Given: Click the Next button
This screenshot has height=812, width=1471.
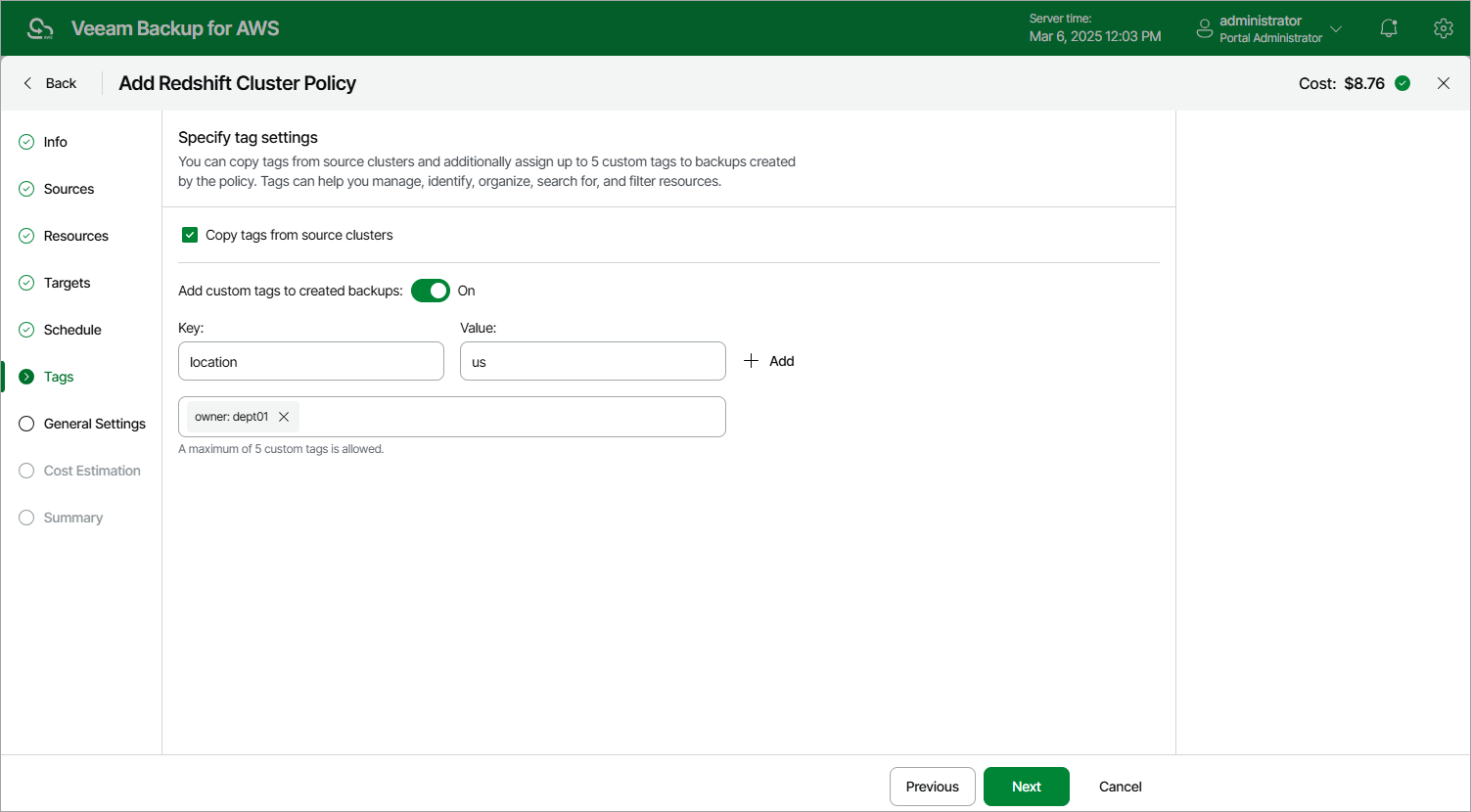Looking at the screenshot, I should (1026, 786).
